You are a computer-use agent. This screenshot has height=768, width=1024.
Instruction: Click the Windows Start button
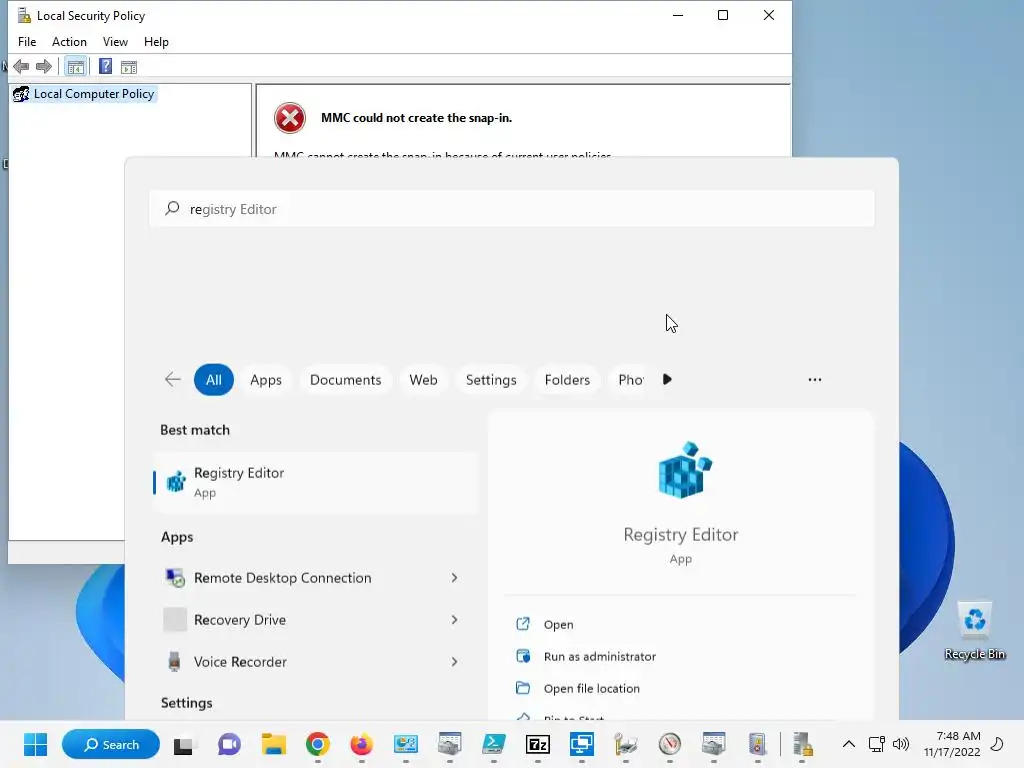[35, 744]
